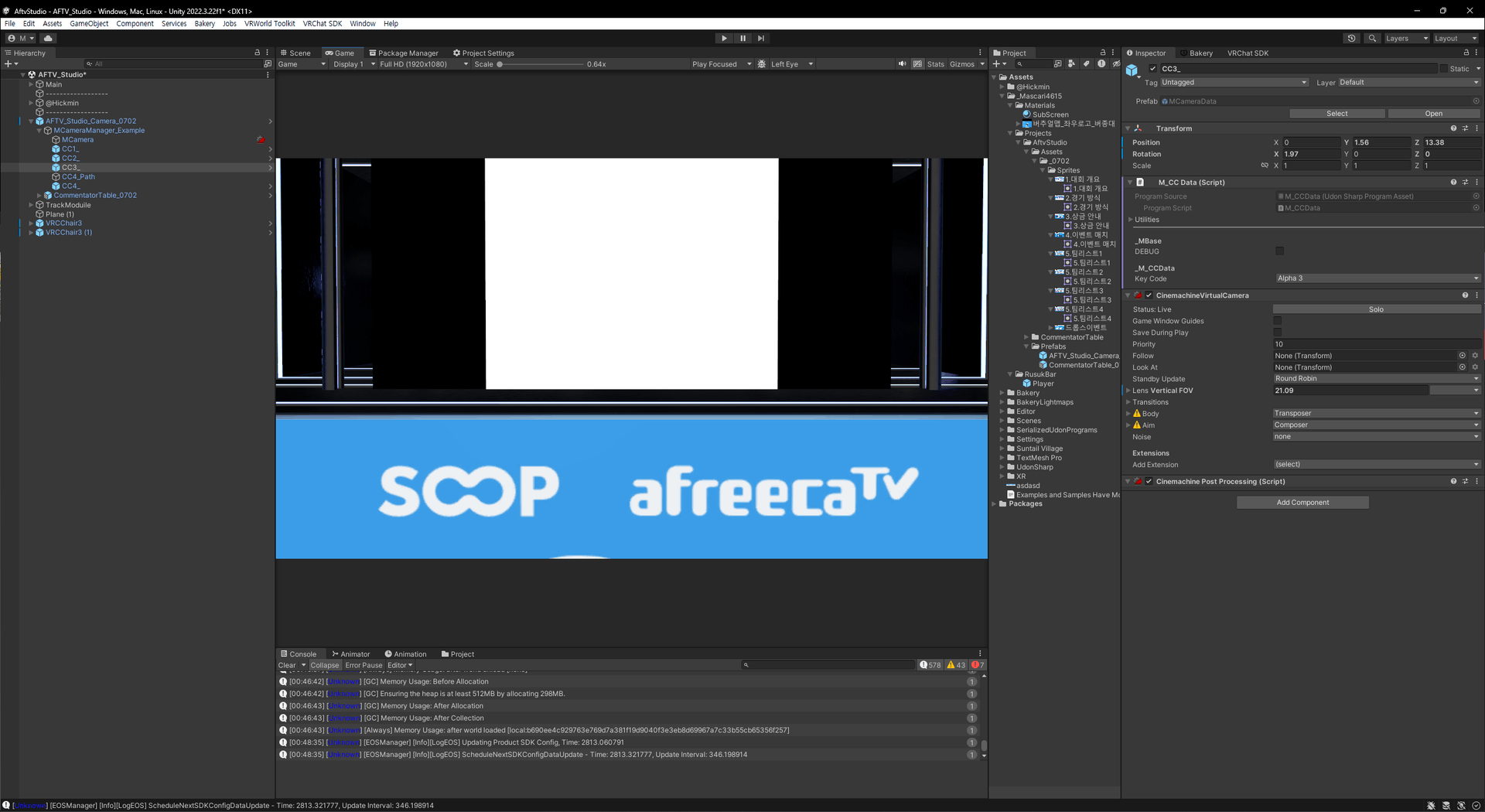
Task: Lock the Hierarchy panel with the padlock
Action: click(258, 53)
